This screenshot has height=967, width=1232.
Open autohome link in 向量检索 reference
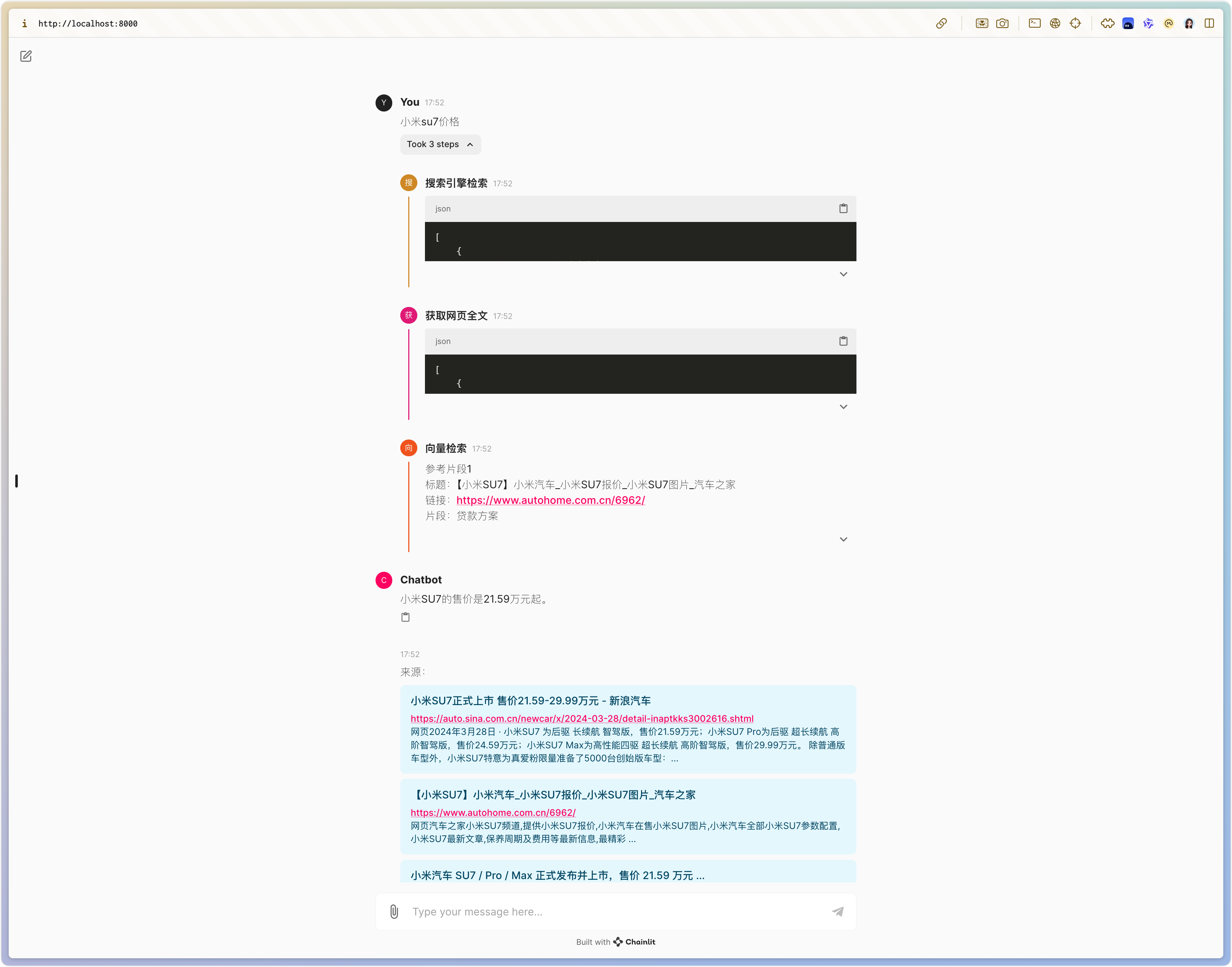tap(550, 500)
